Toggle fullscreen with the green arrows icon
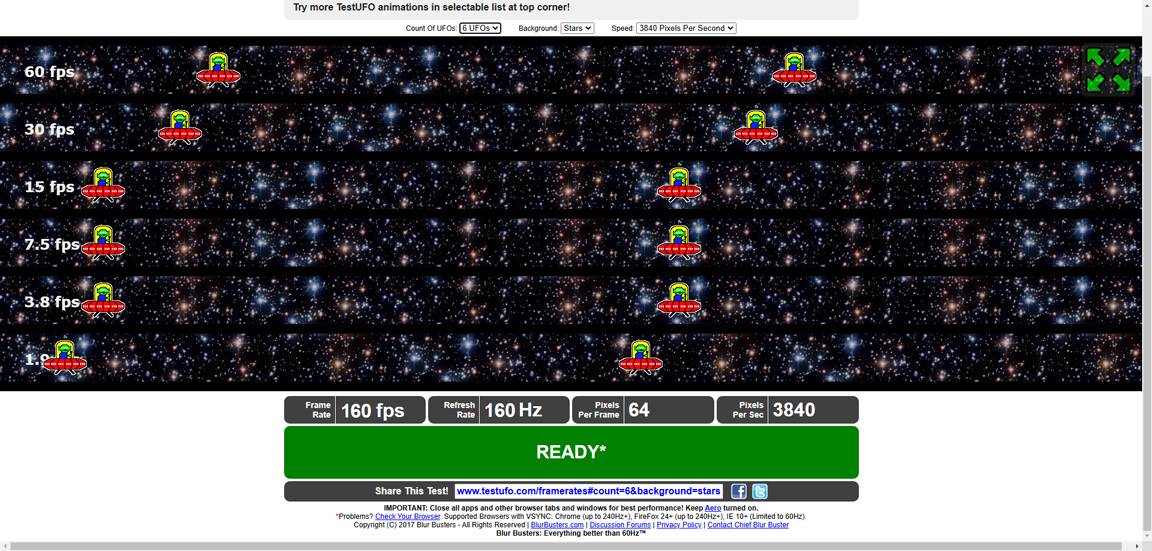Viewport: 1152px width, 551px height. pos(1108,70)
